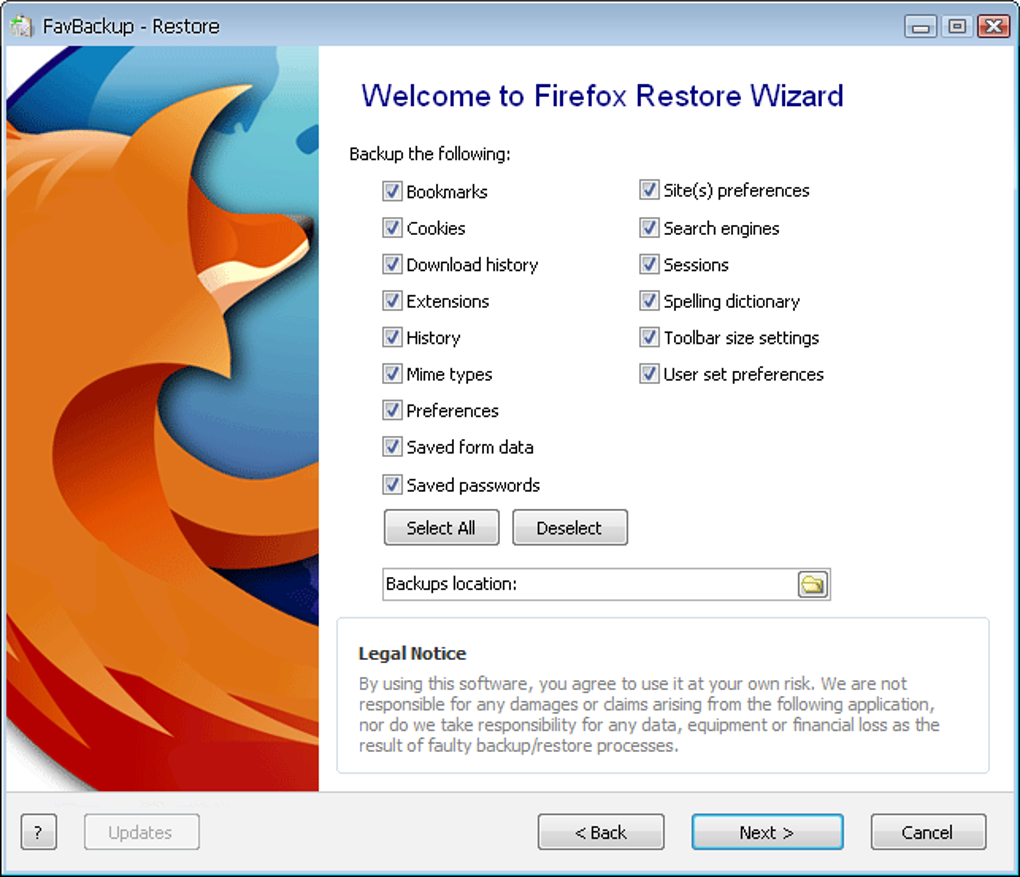Toggle the Sessions checkbox
The image size is (1020, 877).
tap(649, 264)
